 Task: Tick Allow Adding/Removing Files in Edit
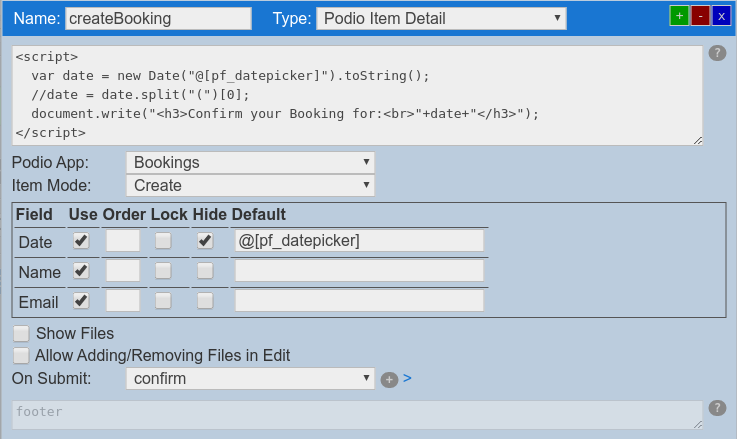tap(21, 355)
